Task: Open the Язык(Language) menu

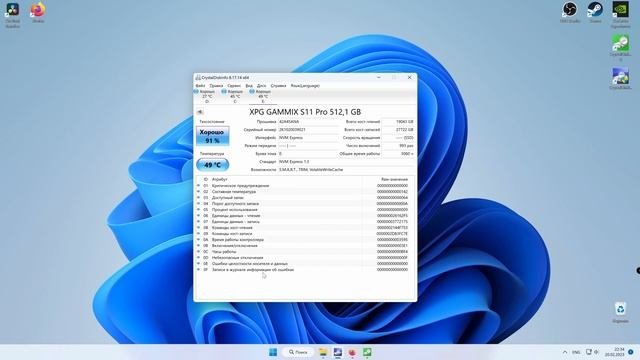Action: coord(305,86)
